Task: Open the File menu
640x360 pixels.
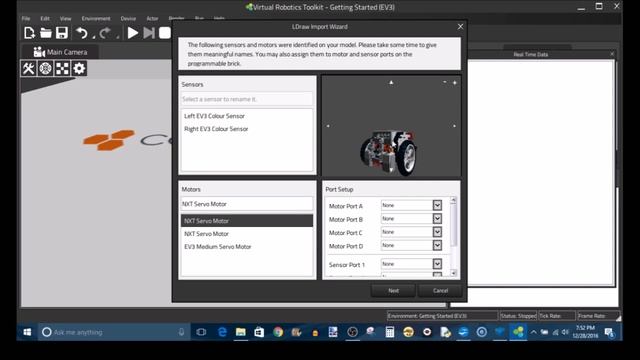Action: (x=26, y=18)
